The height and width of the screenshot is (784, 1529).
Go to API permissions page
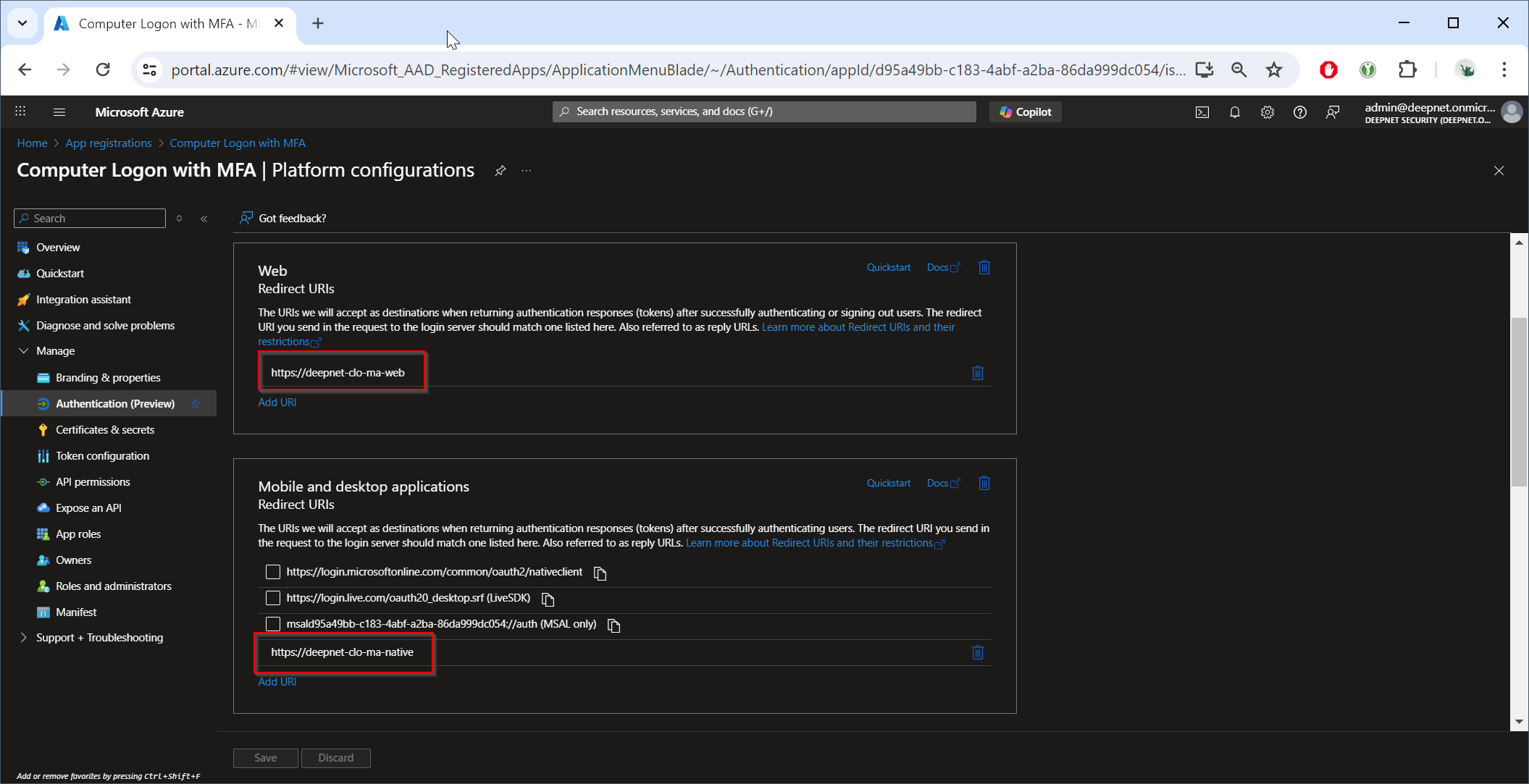pyautogui.click(x=93, y=482)
